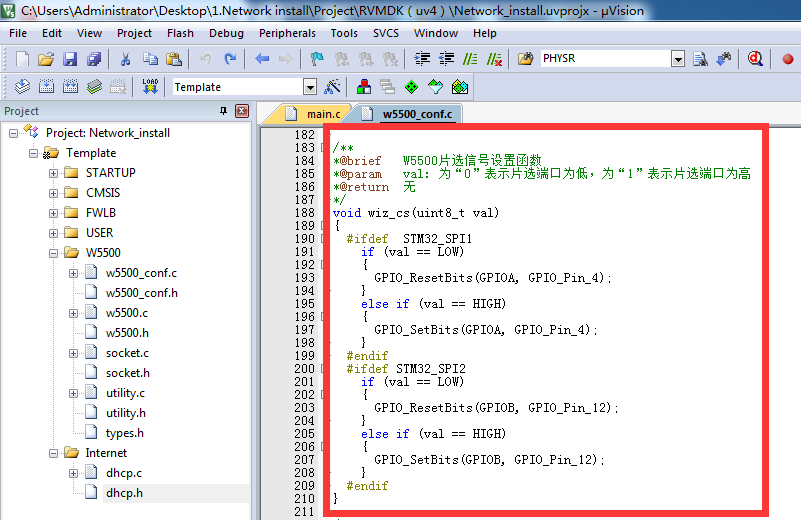
Task: Collapse the Internet folder
Action: point(53,454)
